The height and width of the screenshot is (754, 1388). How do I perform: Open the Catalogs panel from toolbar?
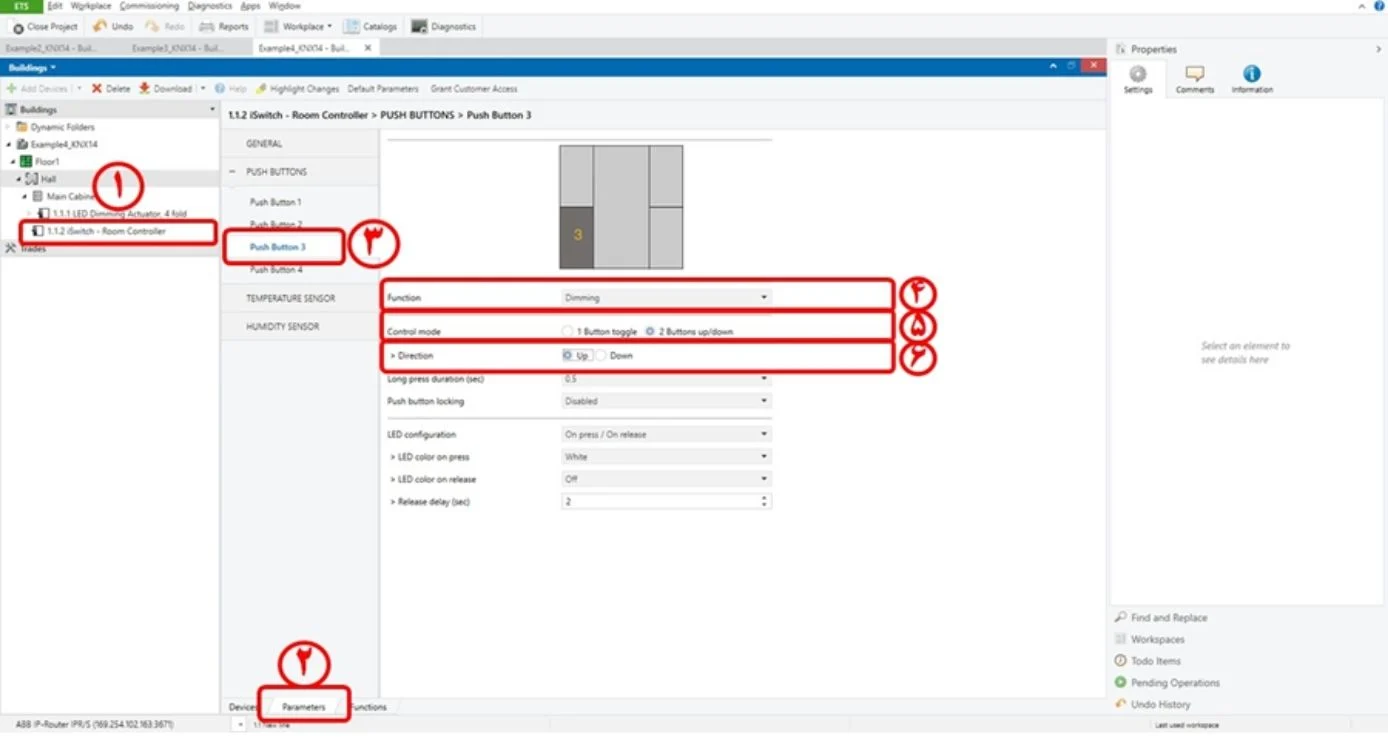[x=370, y=27]
